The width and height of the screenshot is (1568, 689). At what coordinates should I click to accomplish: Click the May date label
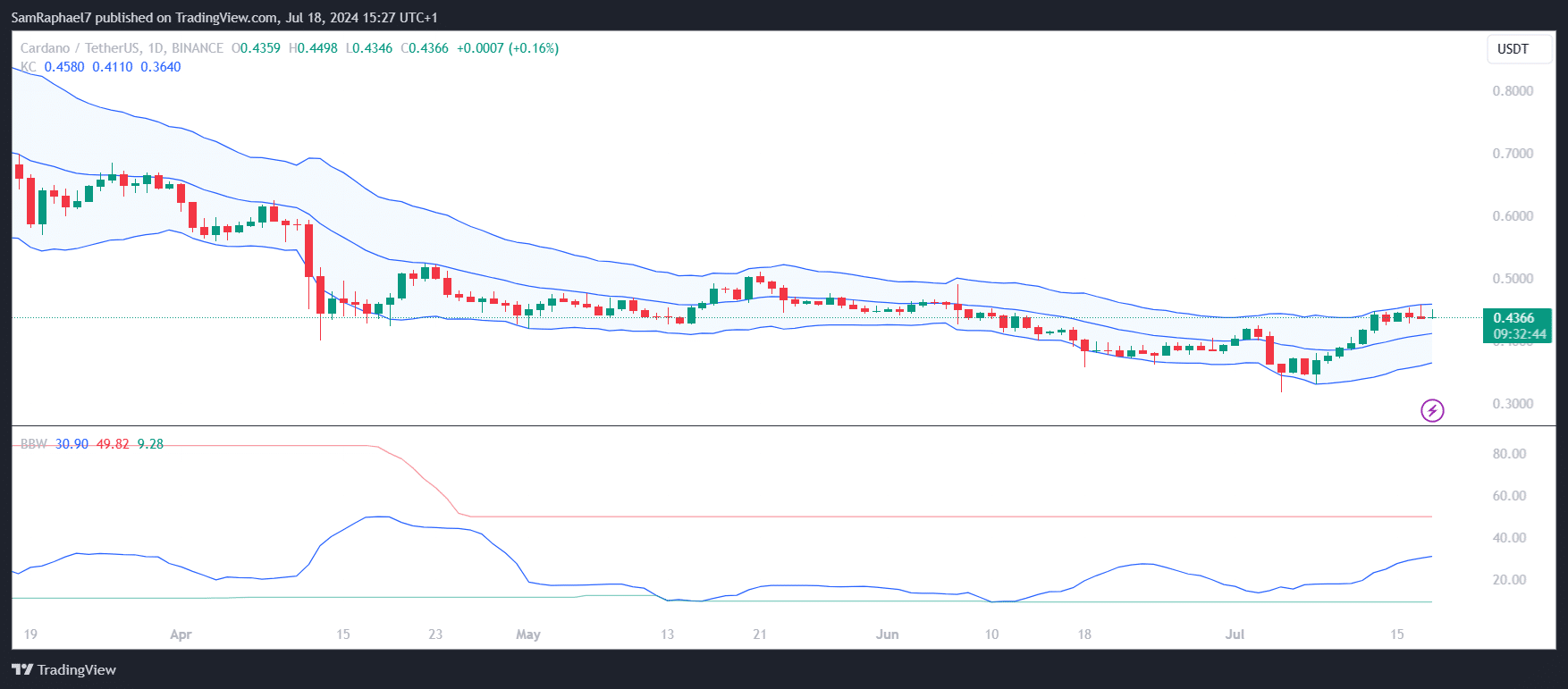click(528, 634)
